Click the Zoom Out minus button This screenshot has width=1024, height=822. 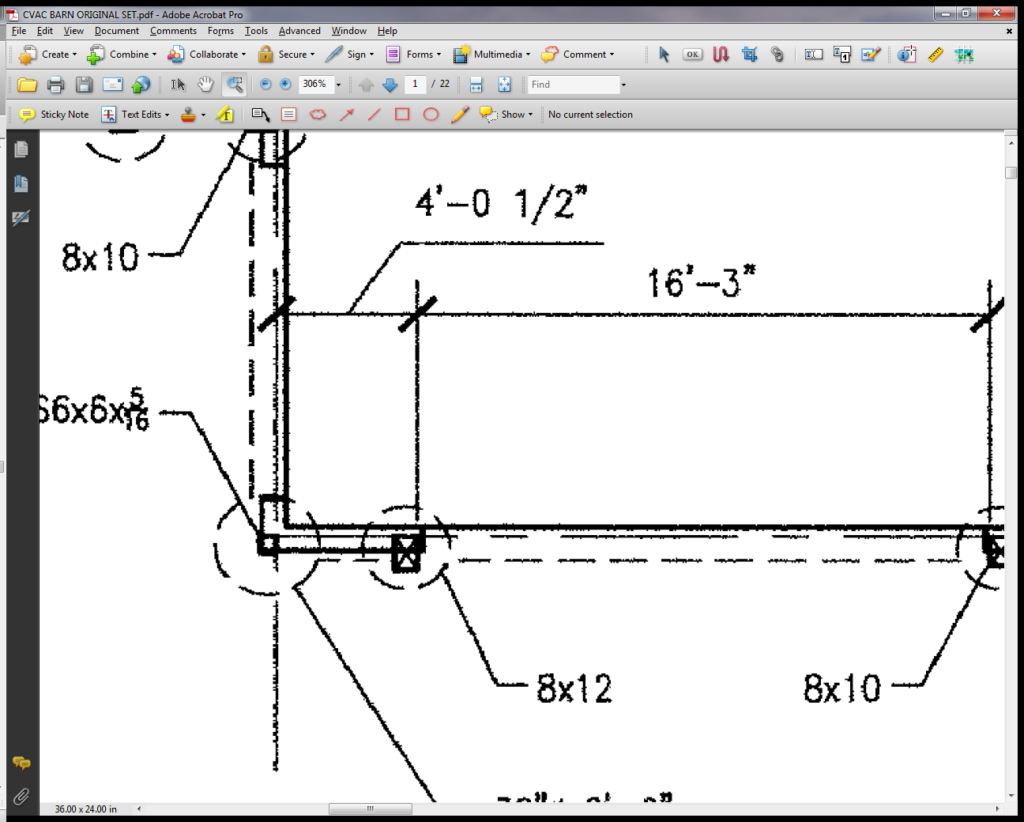pos(265,84)
